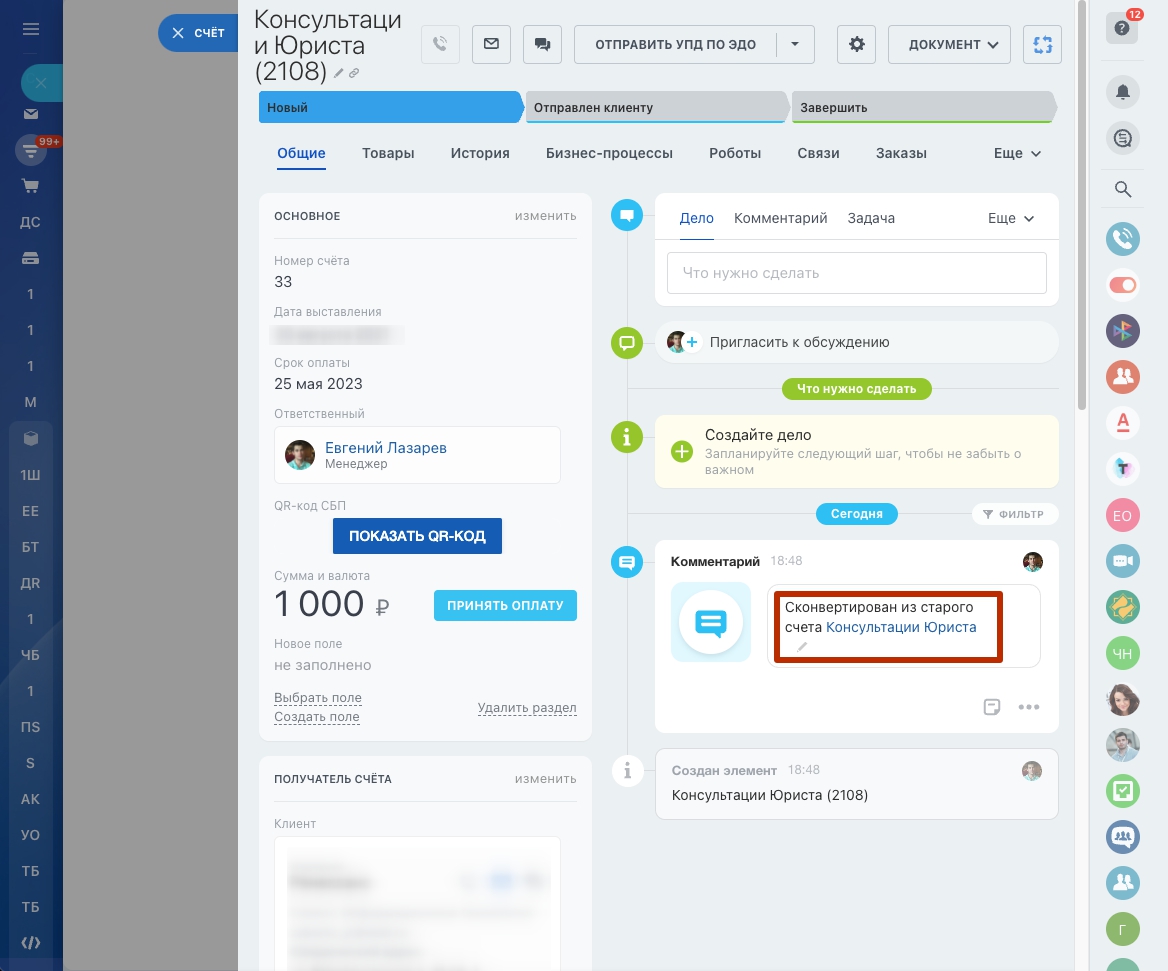Click the phone call icon in header
The image size is (1168, 971).
click(x=440, y=45)
